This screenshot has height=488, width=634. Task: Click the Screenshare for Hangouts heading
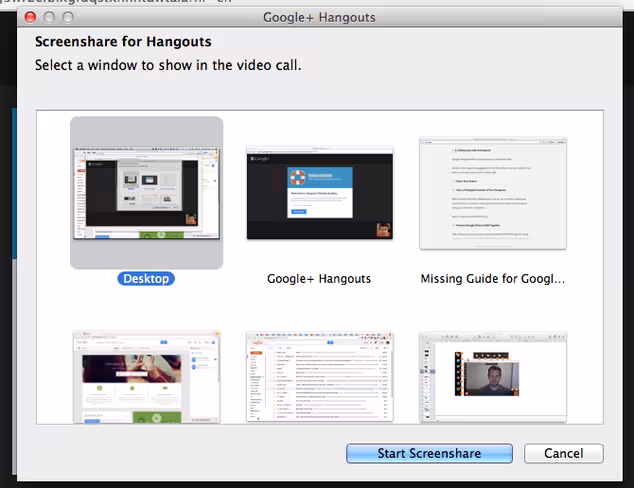[x=123, y=42]
